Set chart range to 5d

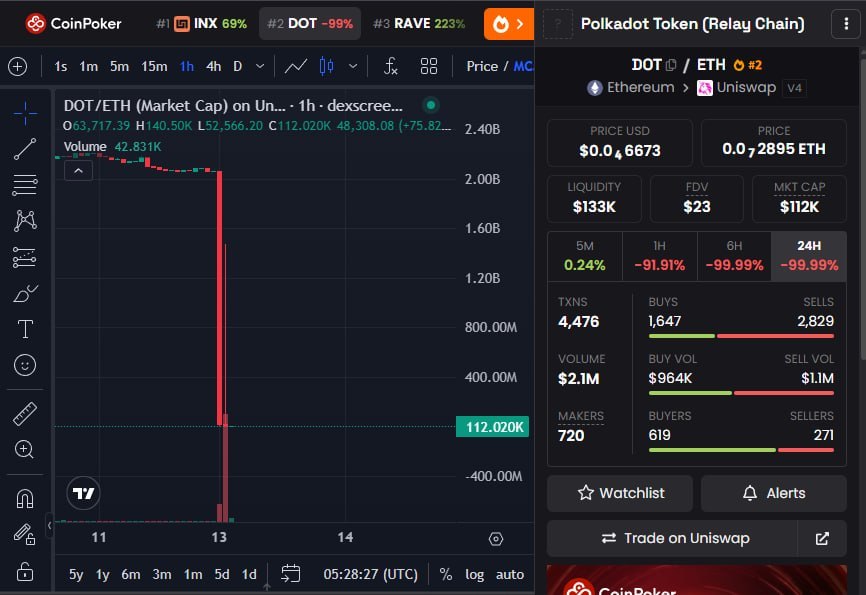point(222,574)
